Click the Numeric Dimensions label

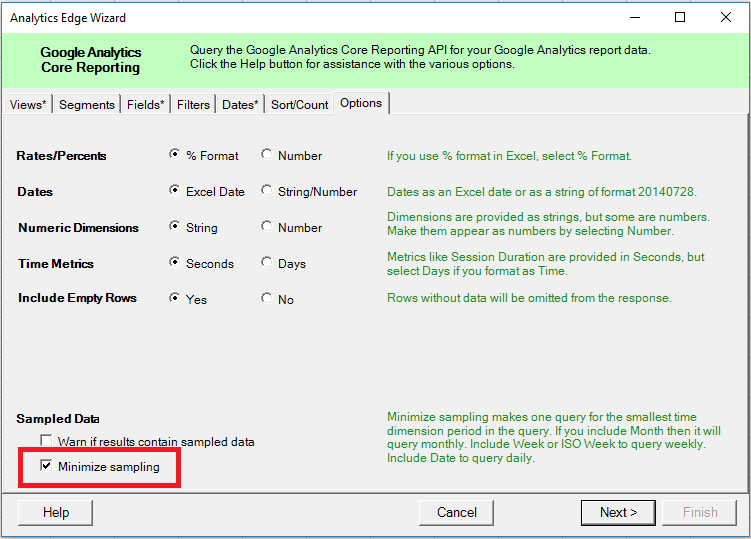pos(79,228)
